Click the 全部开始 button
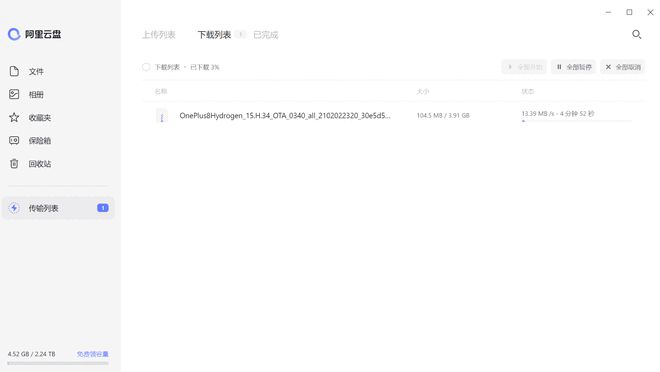The height and width of the screenshot is (372, 660). 524,67
